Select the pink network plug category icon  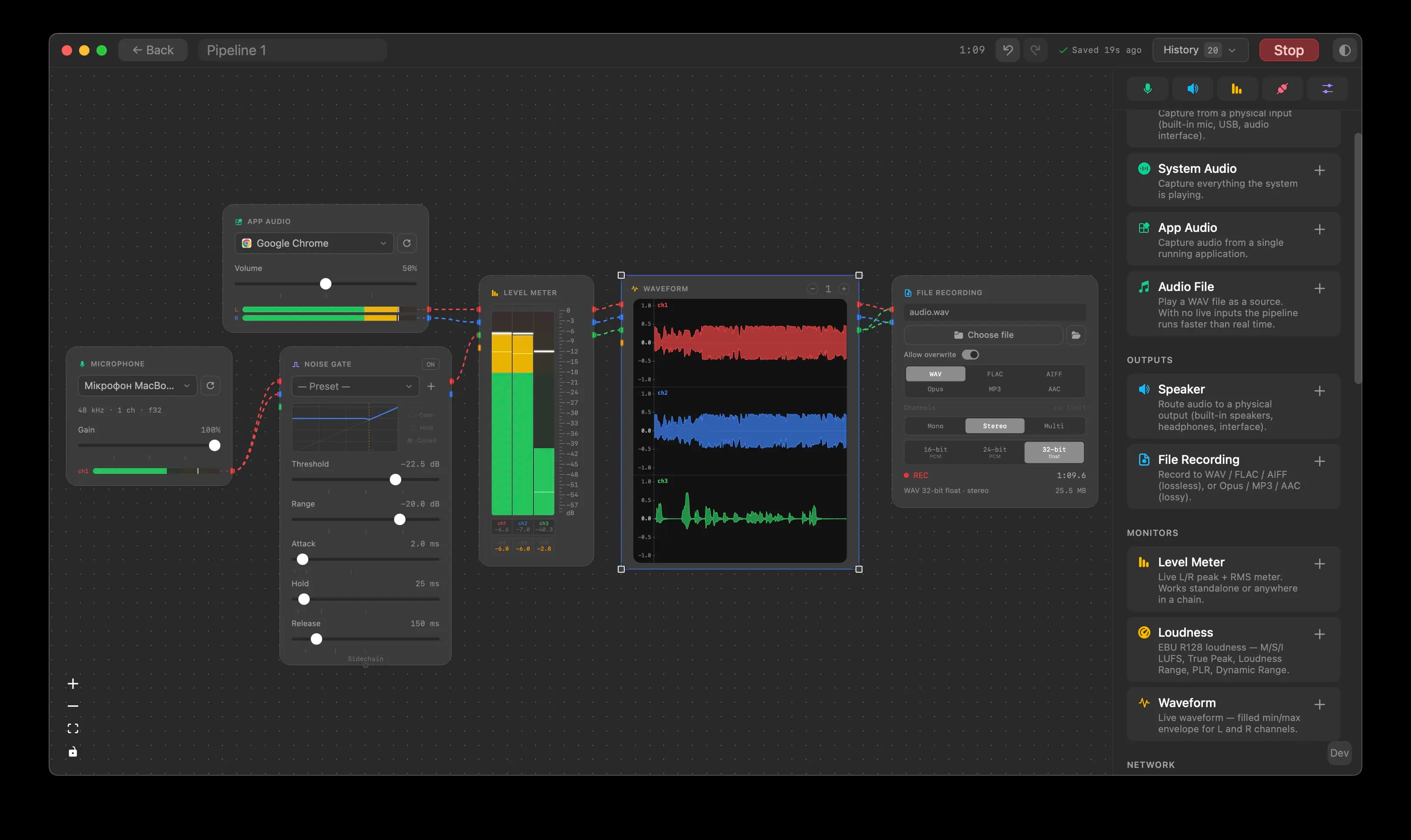coord(1282,89)
